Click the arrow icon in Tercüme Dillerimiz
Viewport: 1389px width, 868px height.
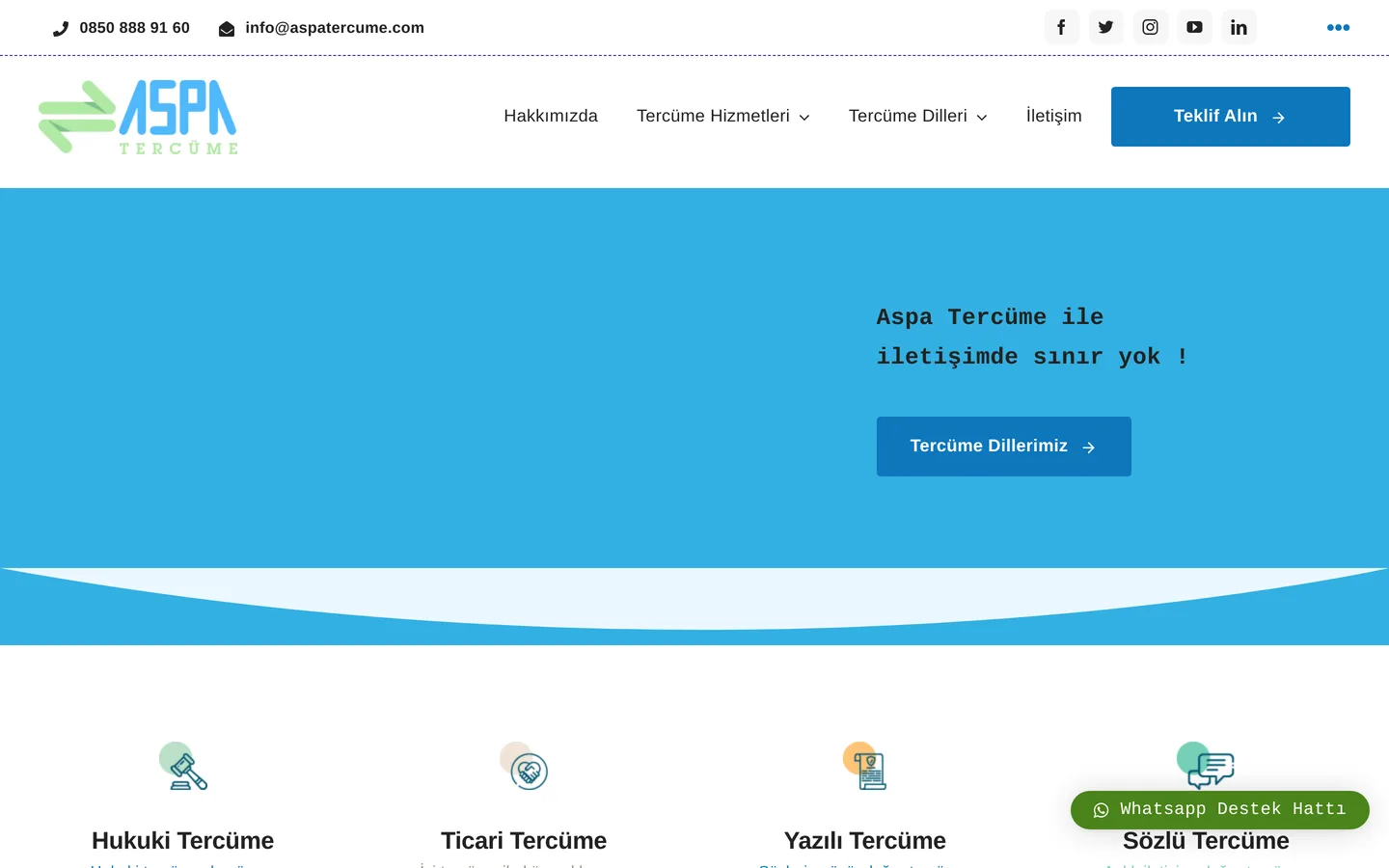click(x=1088, y=448)
